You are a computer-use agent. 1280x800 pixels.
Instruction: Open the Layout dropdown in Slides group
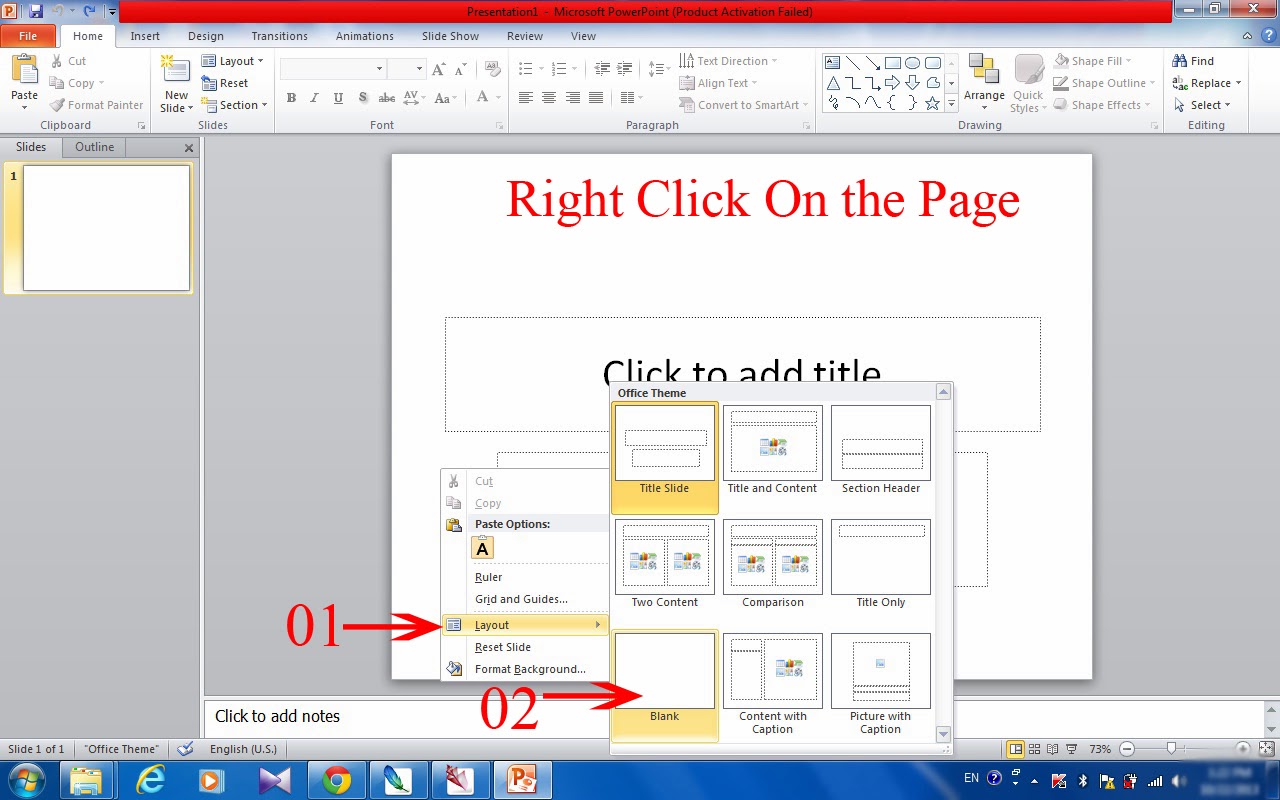[232, 61]
